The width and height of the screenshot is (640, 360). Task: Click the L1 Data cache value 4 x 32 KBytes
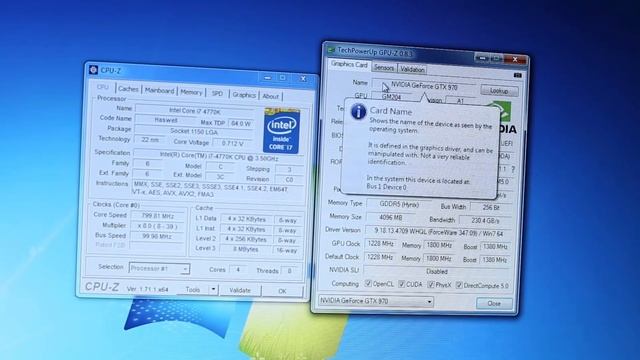click(x=247, y=219)
